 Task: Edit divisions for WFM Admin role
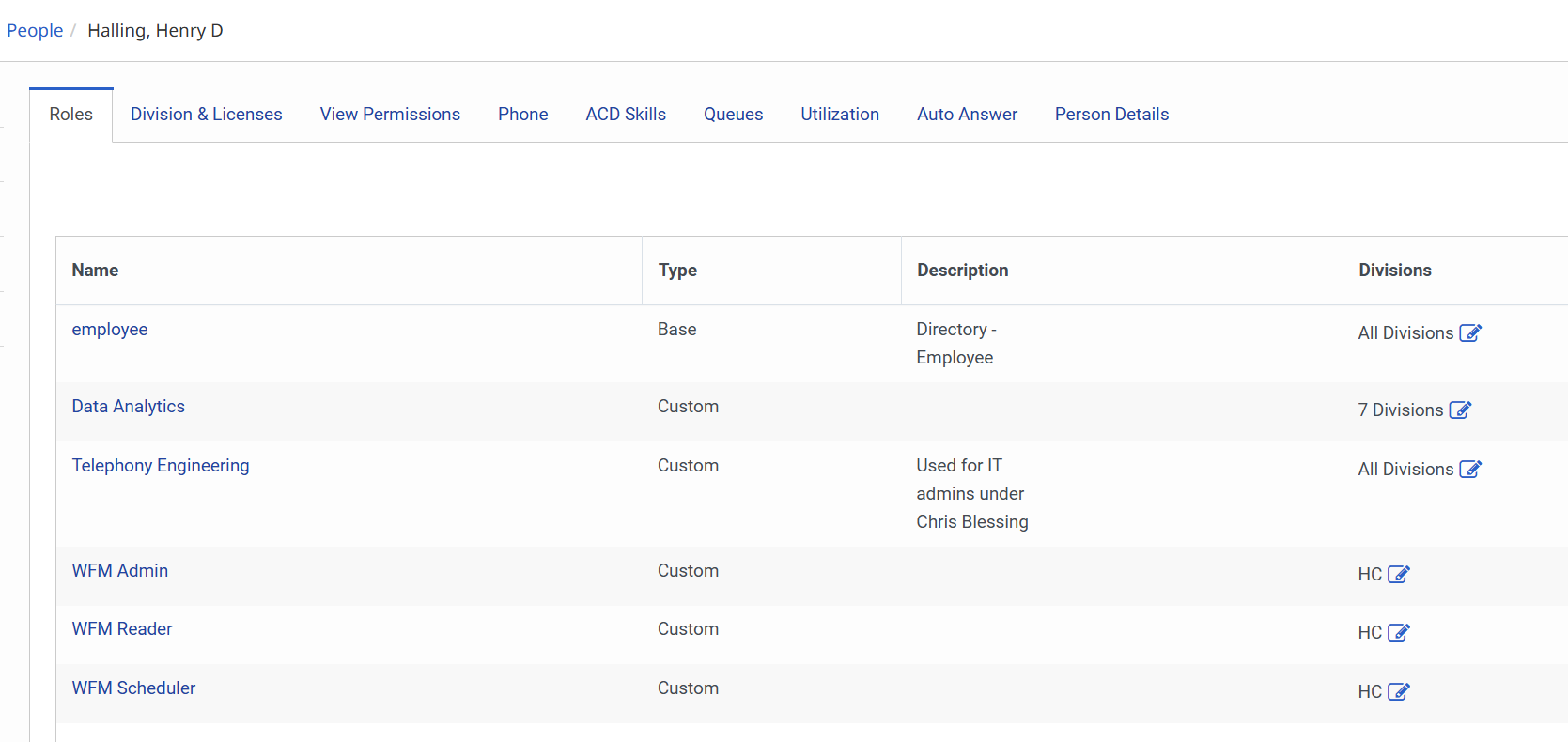(x=1398, y=575)
